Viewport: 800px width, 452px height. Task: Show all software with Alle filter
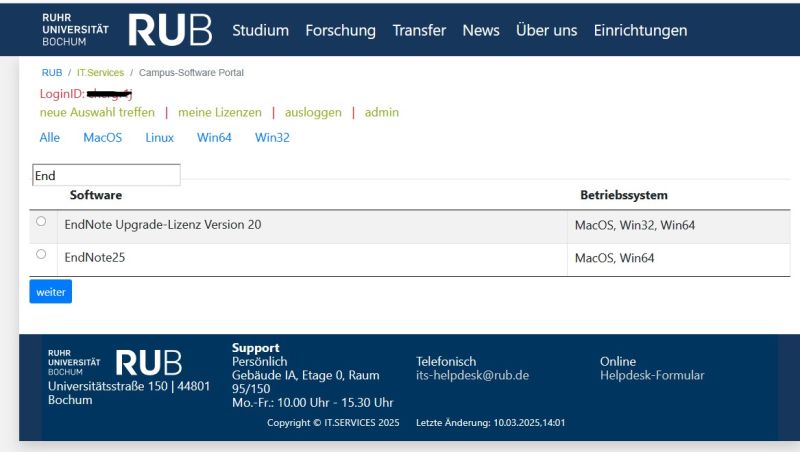click(50, 138)
